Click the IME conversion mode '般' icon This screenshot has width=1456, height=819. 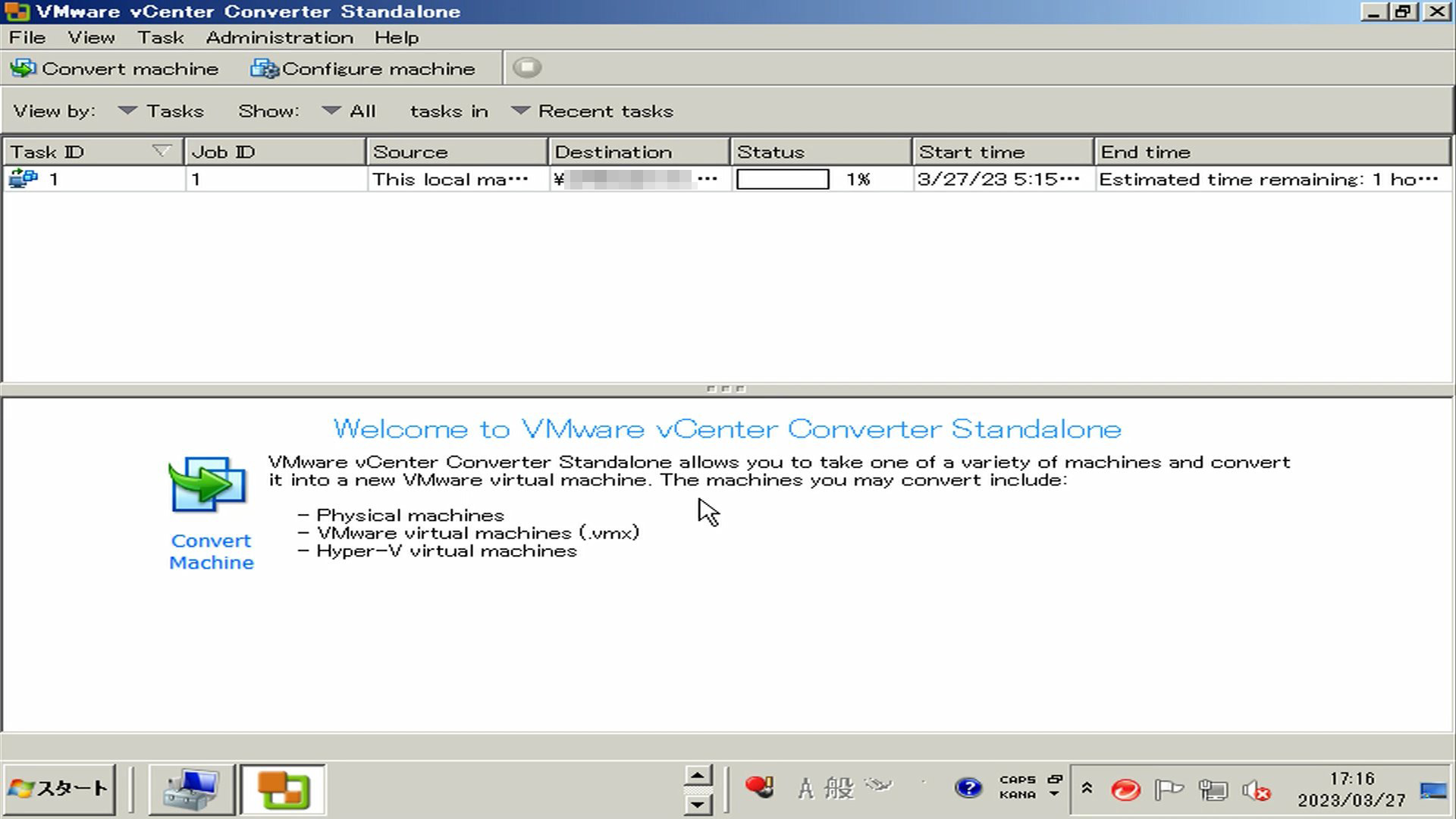point(839,789)
